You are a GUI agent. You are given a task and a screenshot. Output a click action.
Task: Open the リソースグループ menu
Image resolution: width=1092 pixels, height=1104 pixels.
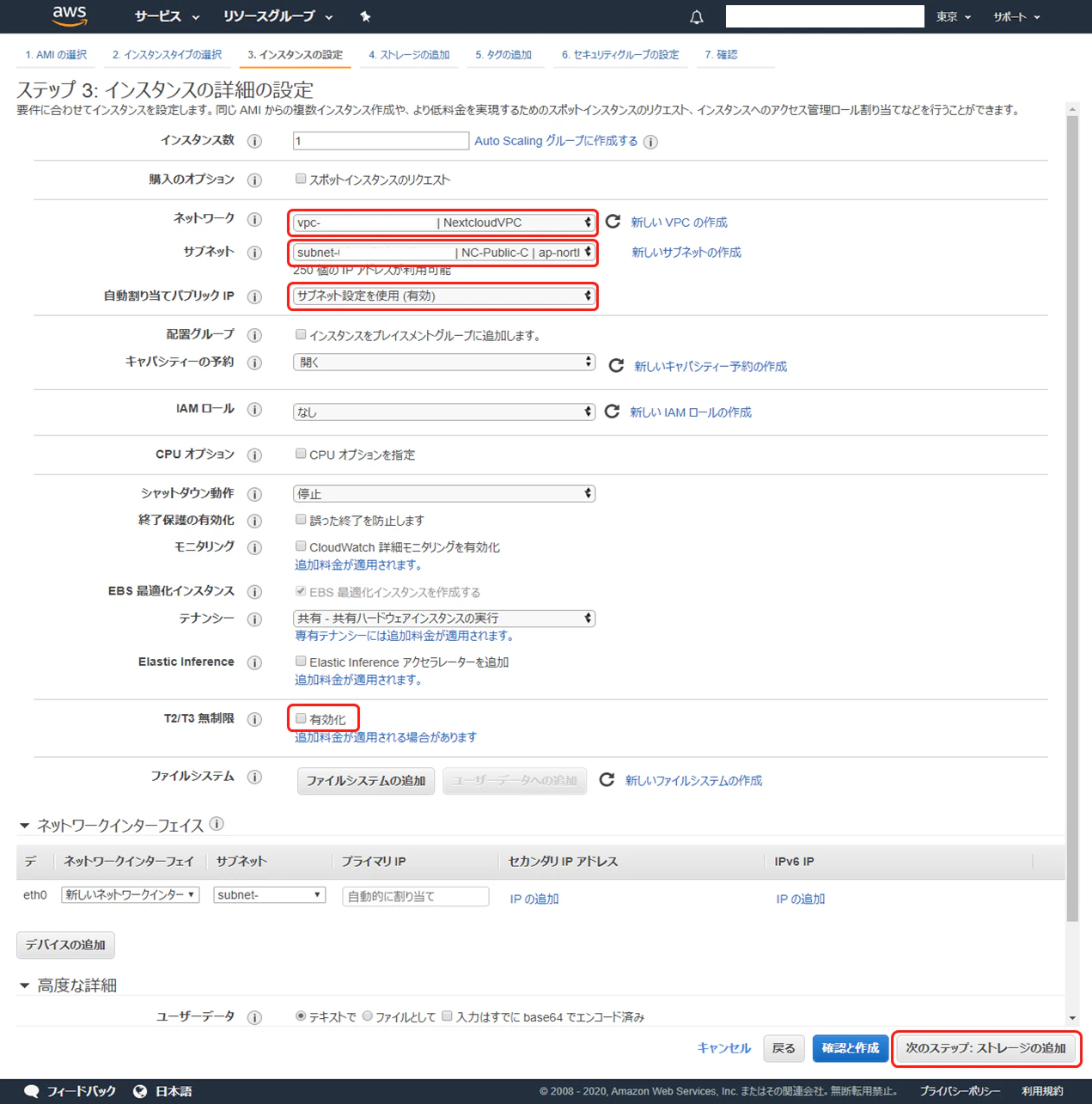pos(278,16)
